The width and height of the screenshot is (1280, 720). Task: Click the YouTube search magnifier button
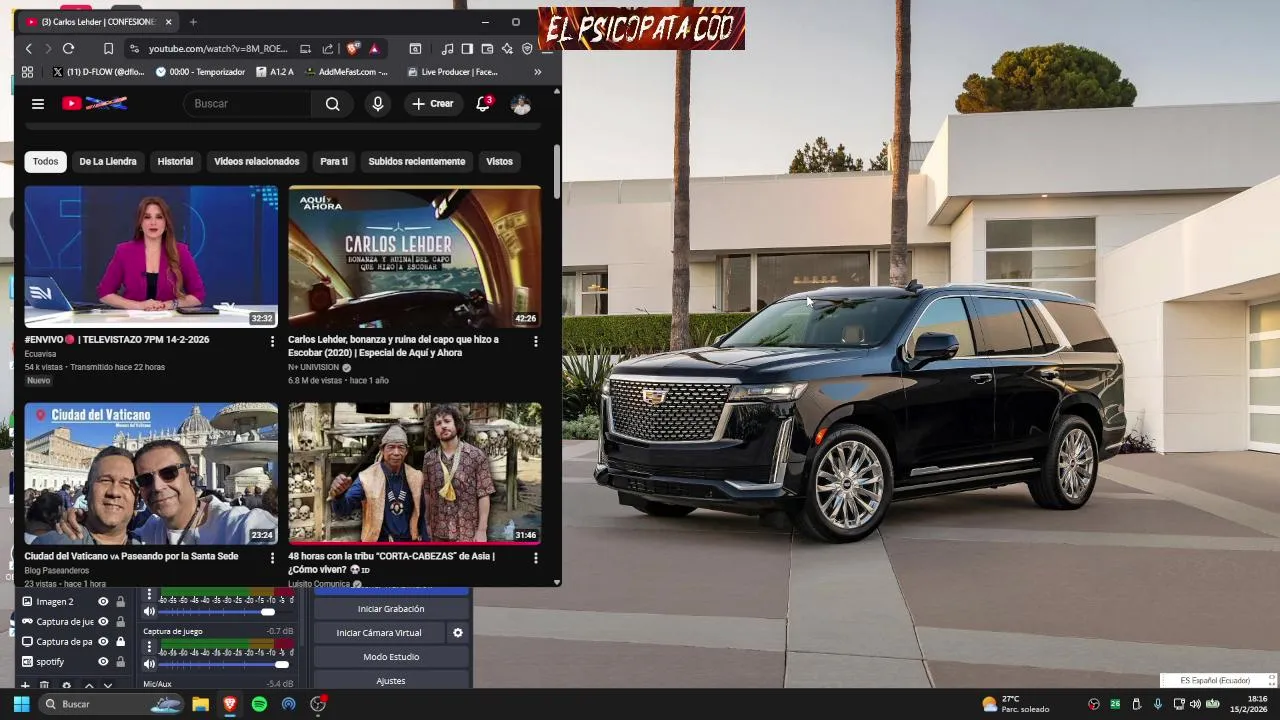(332, 104)
